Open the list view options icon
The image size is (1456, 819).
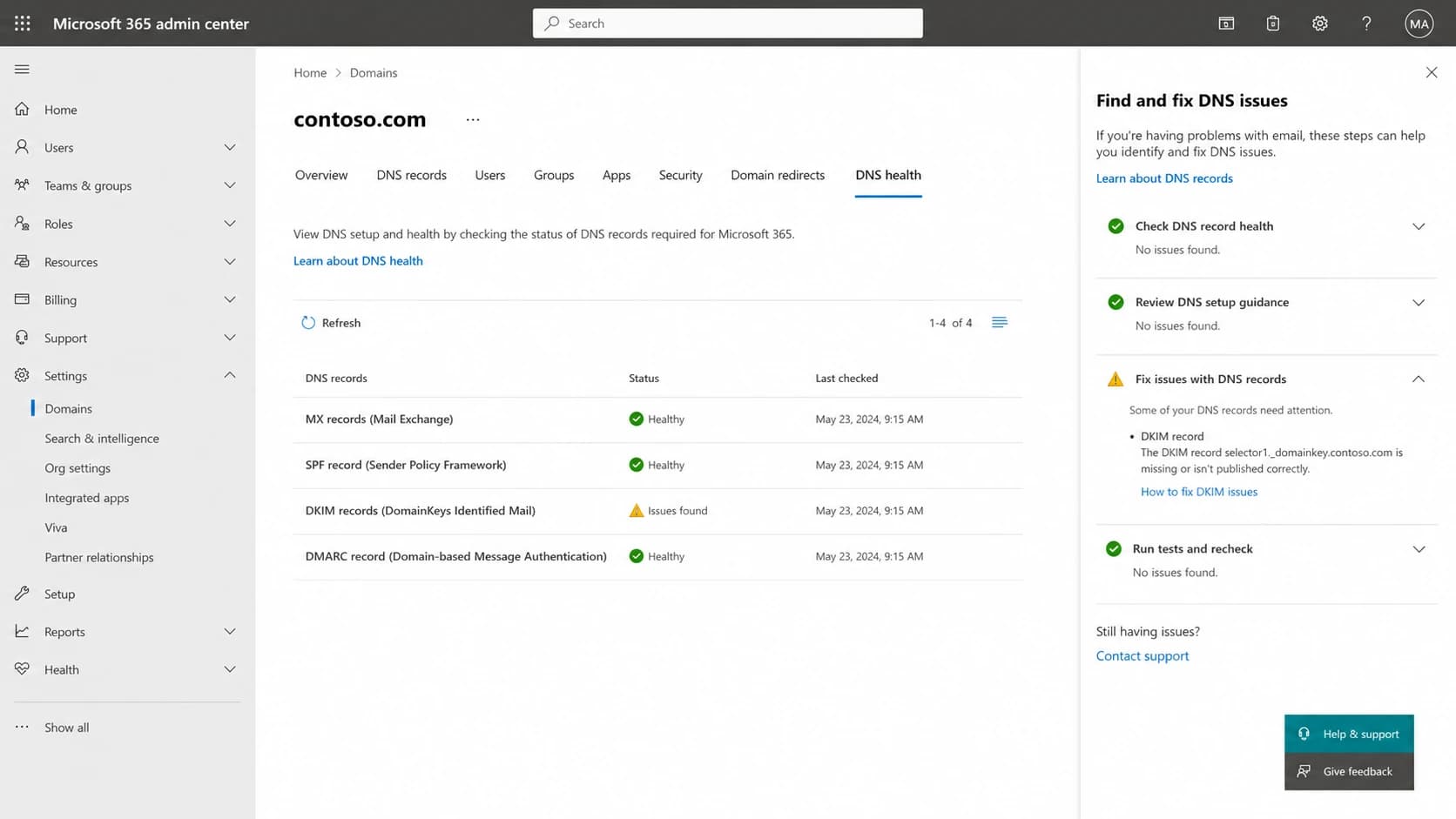pos(1000,323)
